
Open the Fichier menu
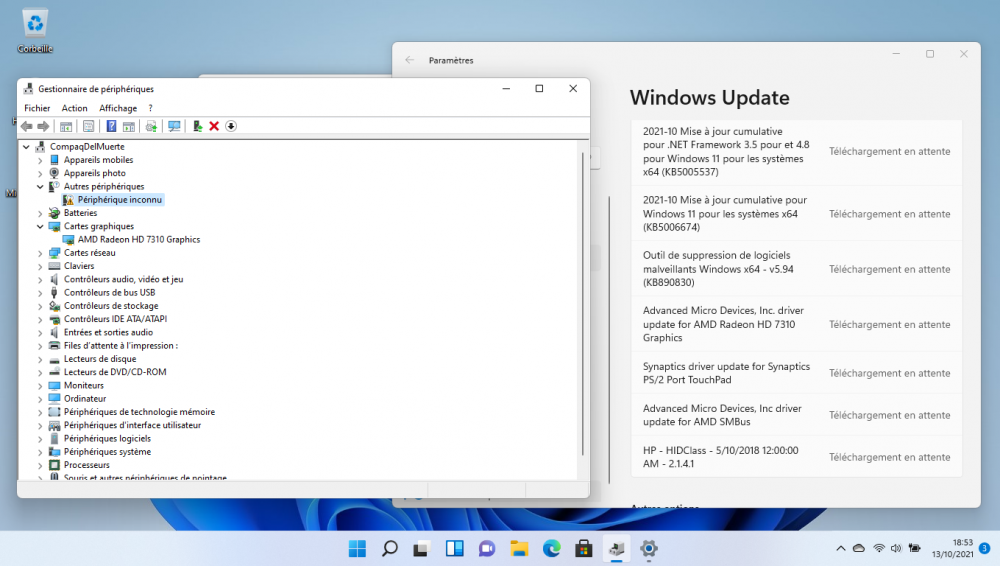[37, 108]
